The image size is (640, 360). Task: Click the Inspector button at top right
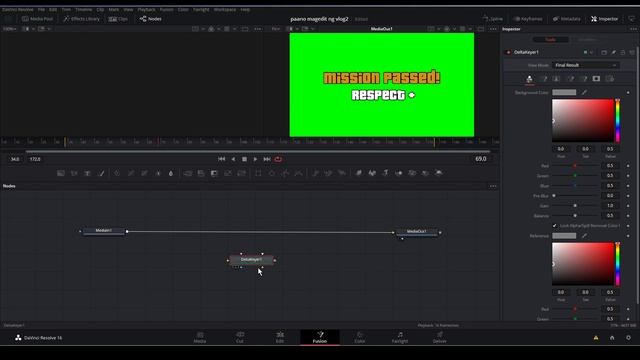(604, 19)
